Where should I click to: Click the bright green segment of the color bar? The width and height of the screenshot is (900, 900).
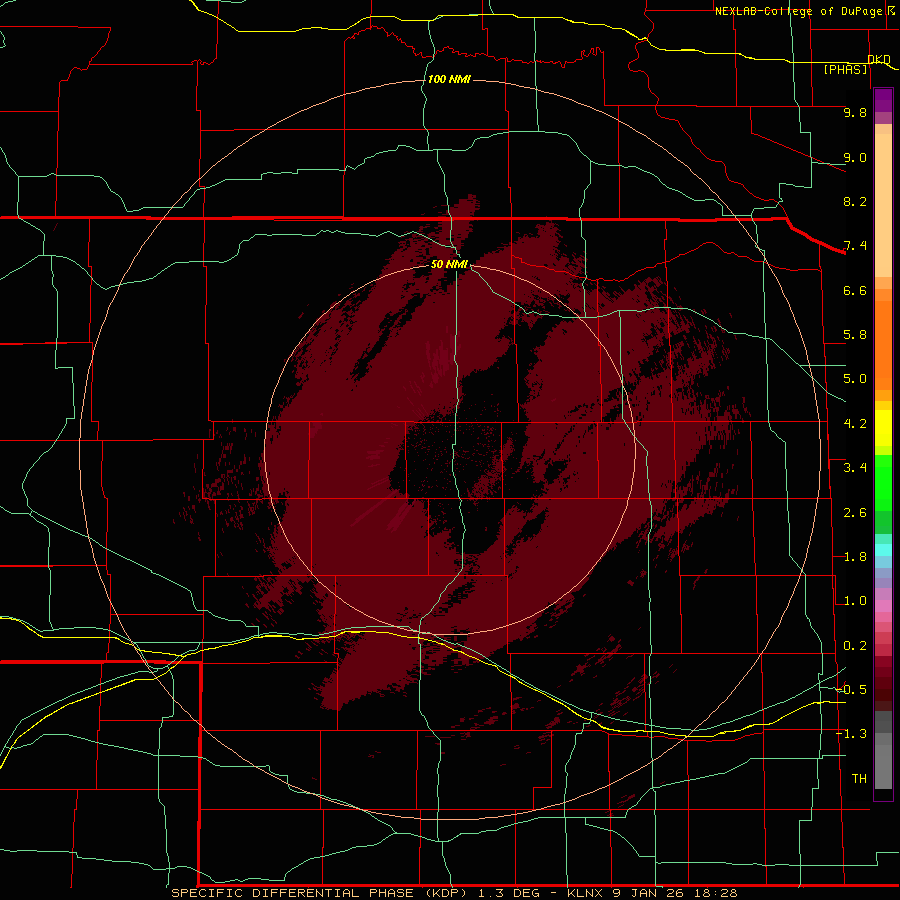(x=883, y=482)
